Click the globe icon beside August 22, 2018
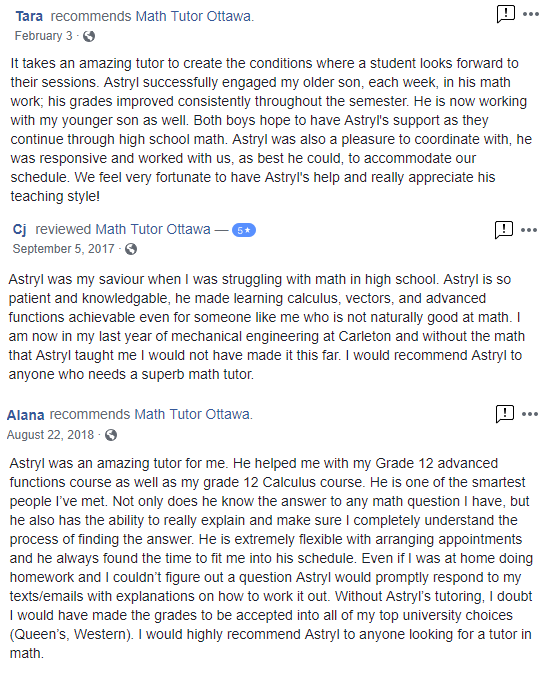The image size is (554, 679). (111, 435)
